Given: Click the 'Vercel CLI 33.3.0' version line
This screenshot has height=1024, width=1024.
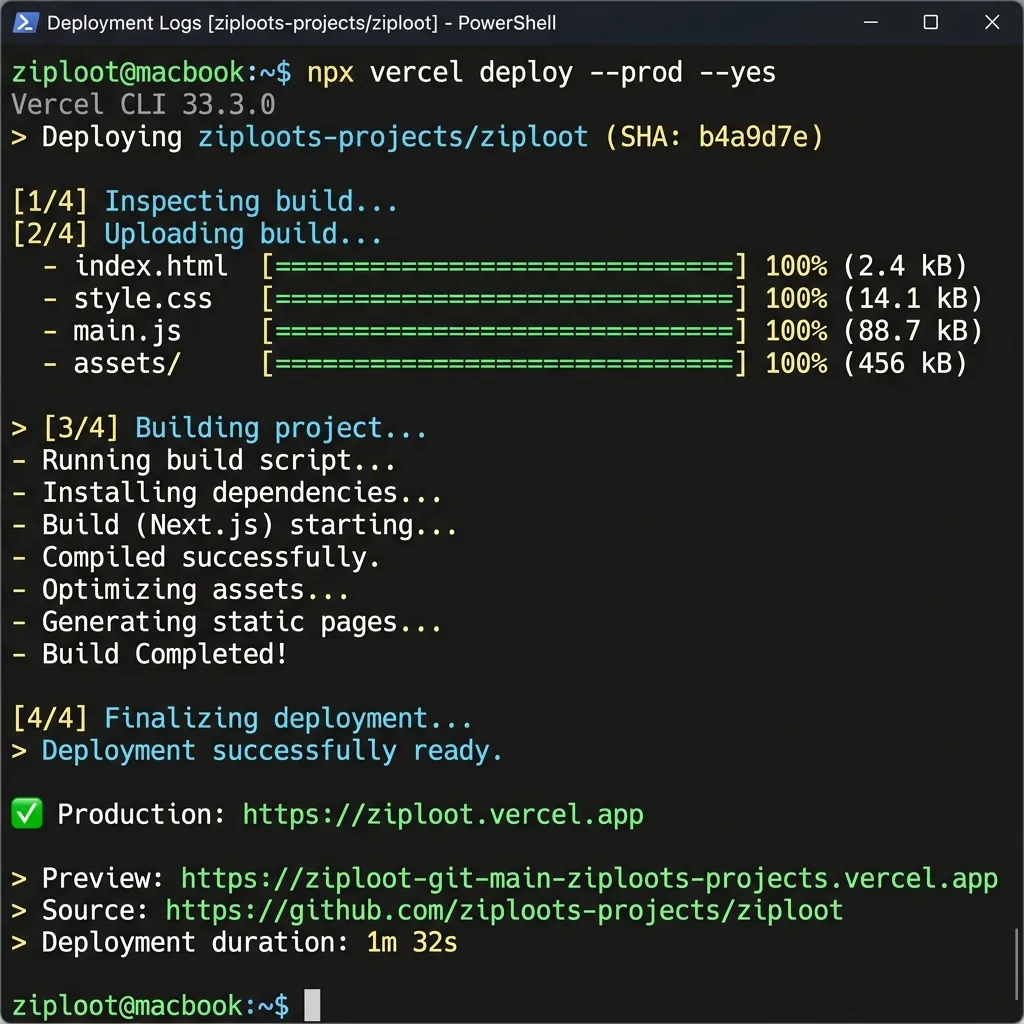Looking at the screenshot, I should point(144,104).
